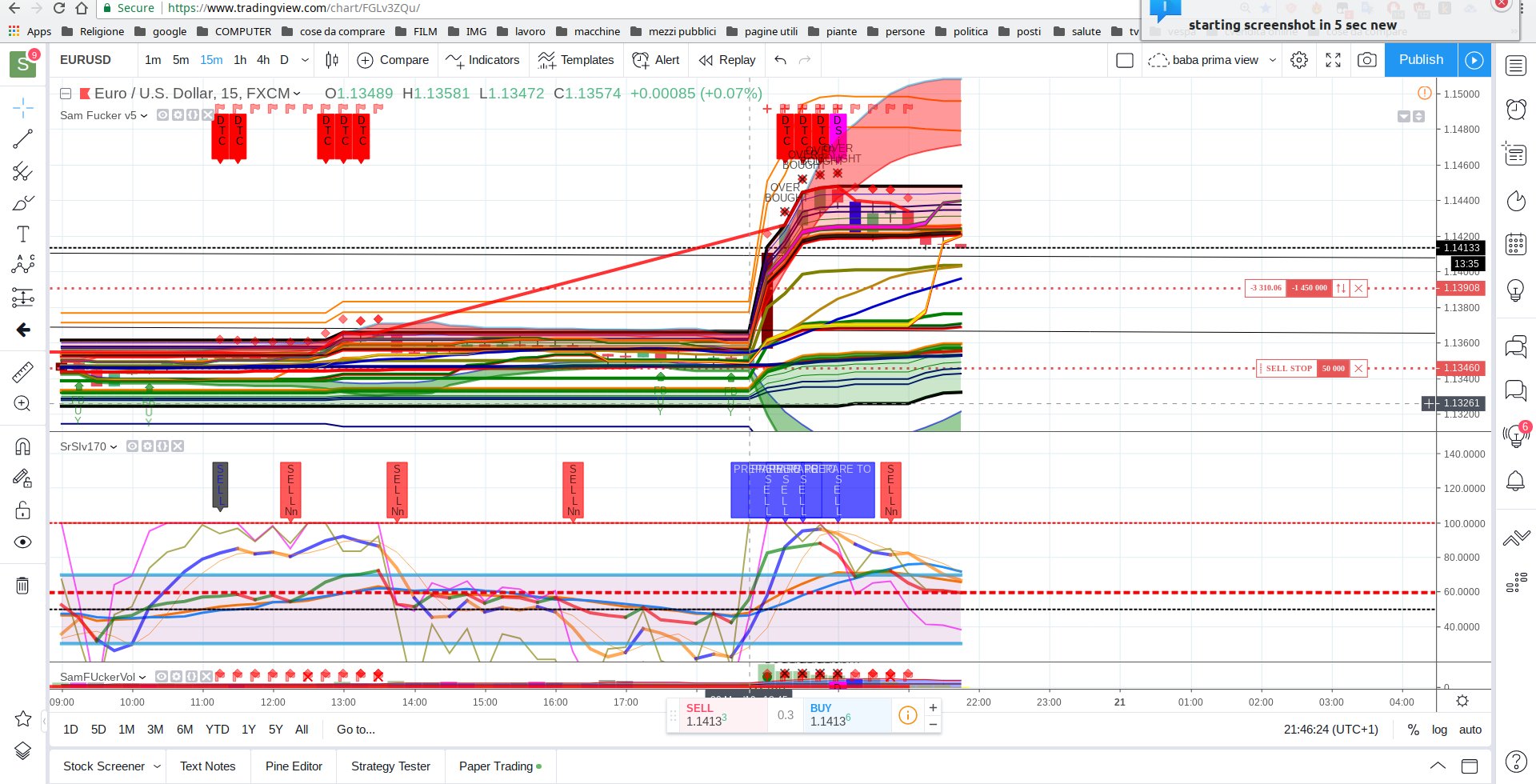Toggle log scale
Image resolution: width=1536 pixels, height=784 pixels.
pyautogui.click(x=1439, y=730)
